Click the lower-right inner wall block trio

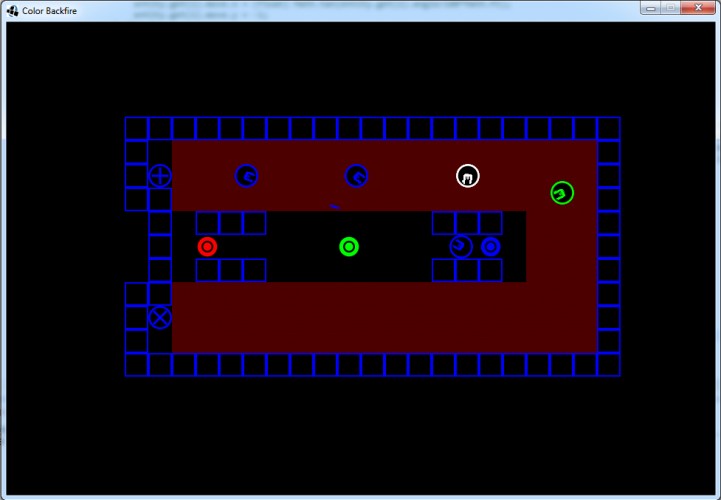[x=467, y=270]
